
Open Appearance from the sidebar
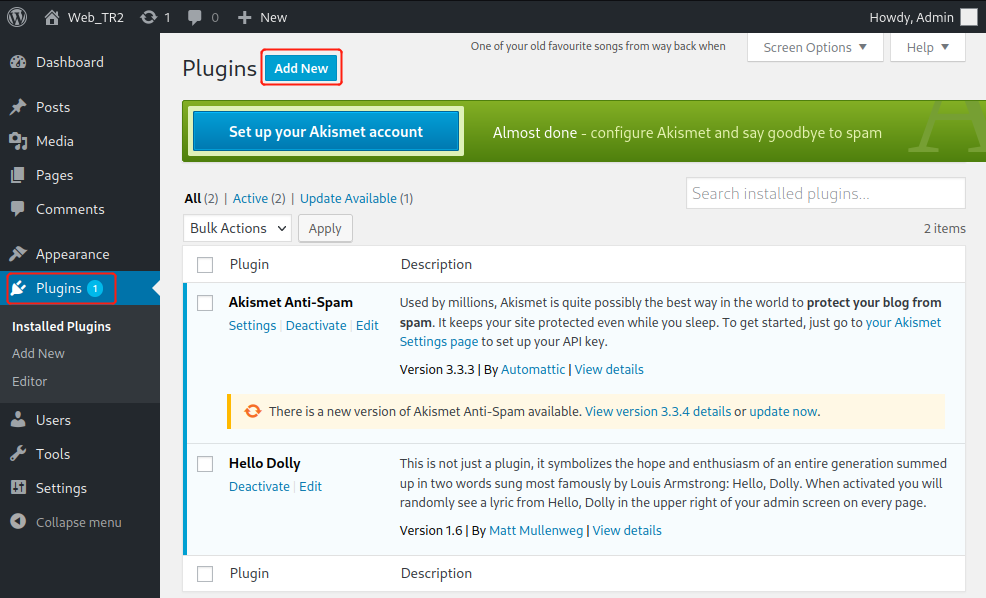72,254
